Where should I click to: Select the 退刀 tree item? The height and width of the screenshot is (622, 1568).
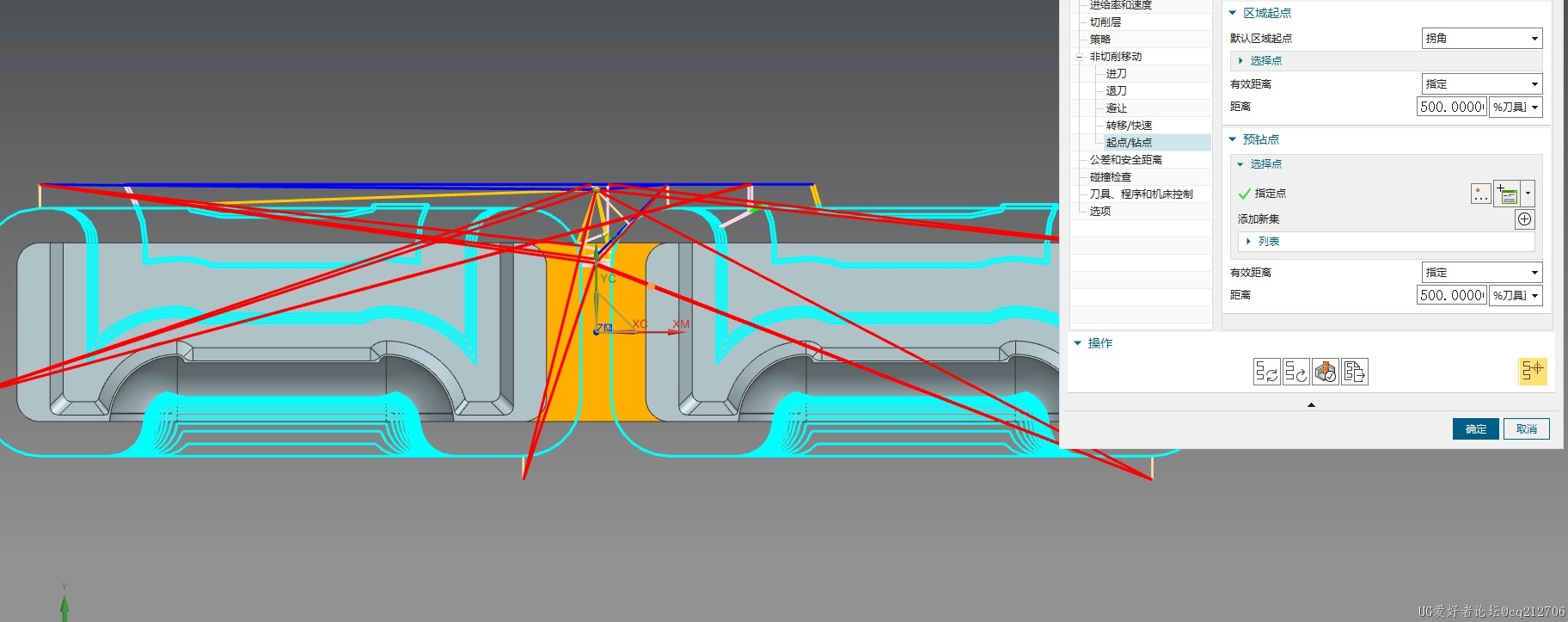(1116, 91)
